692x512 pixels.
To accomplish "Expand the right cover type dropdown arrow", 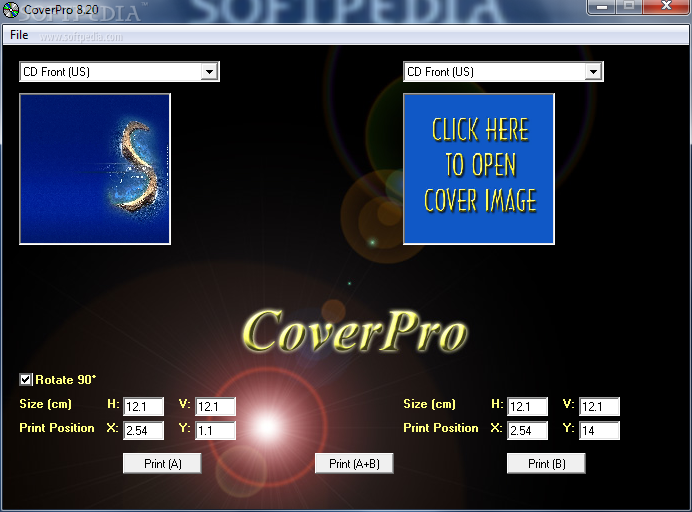I will 593,72.
